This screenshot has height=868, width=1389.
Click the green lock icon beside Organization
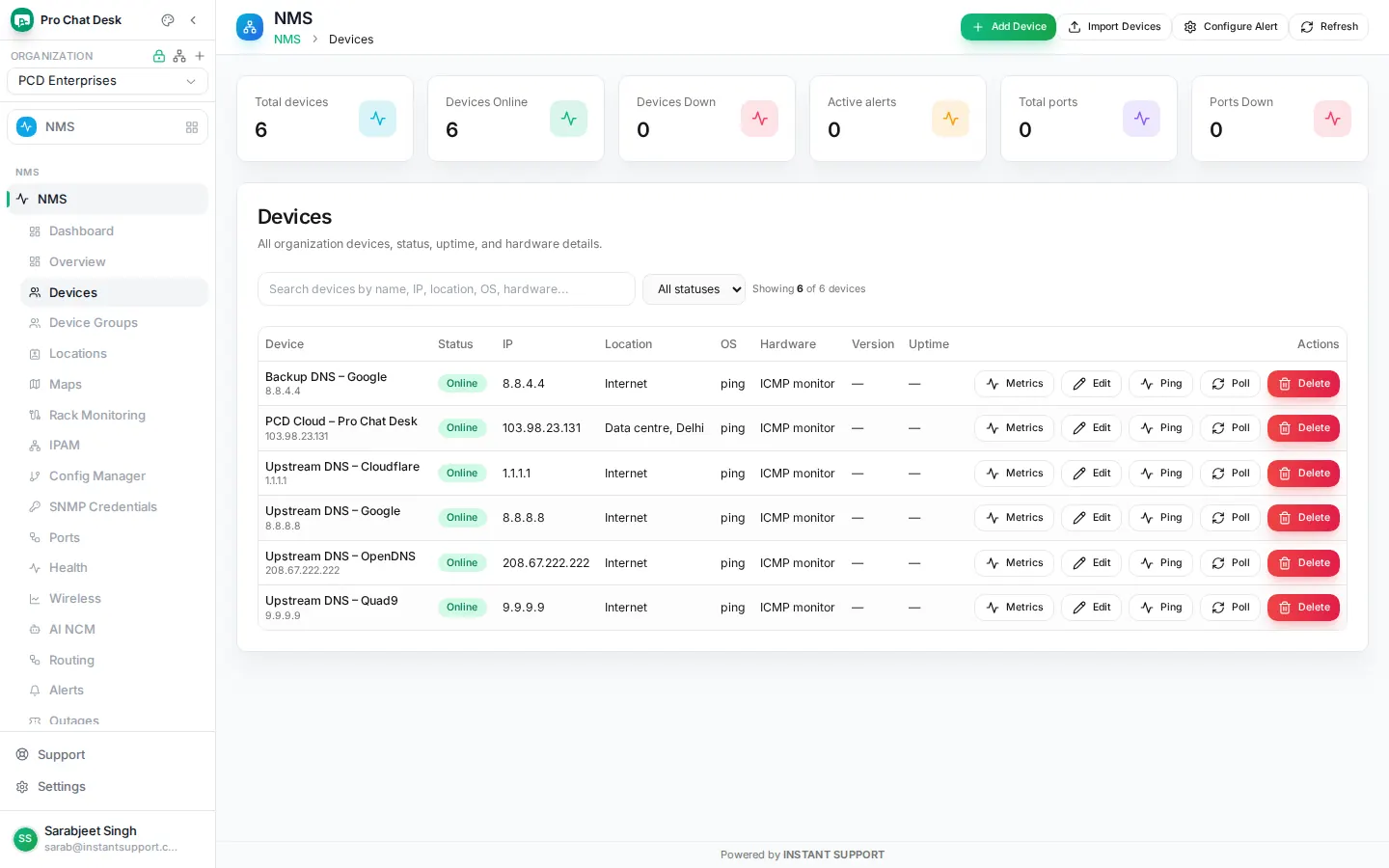[x=159, y=56]
